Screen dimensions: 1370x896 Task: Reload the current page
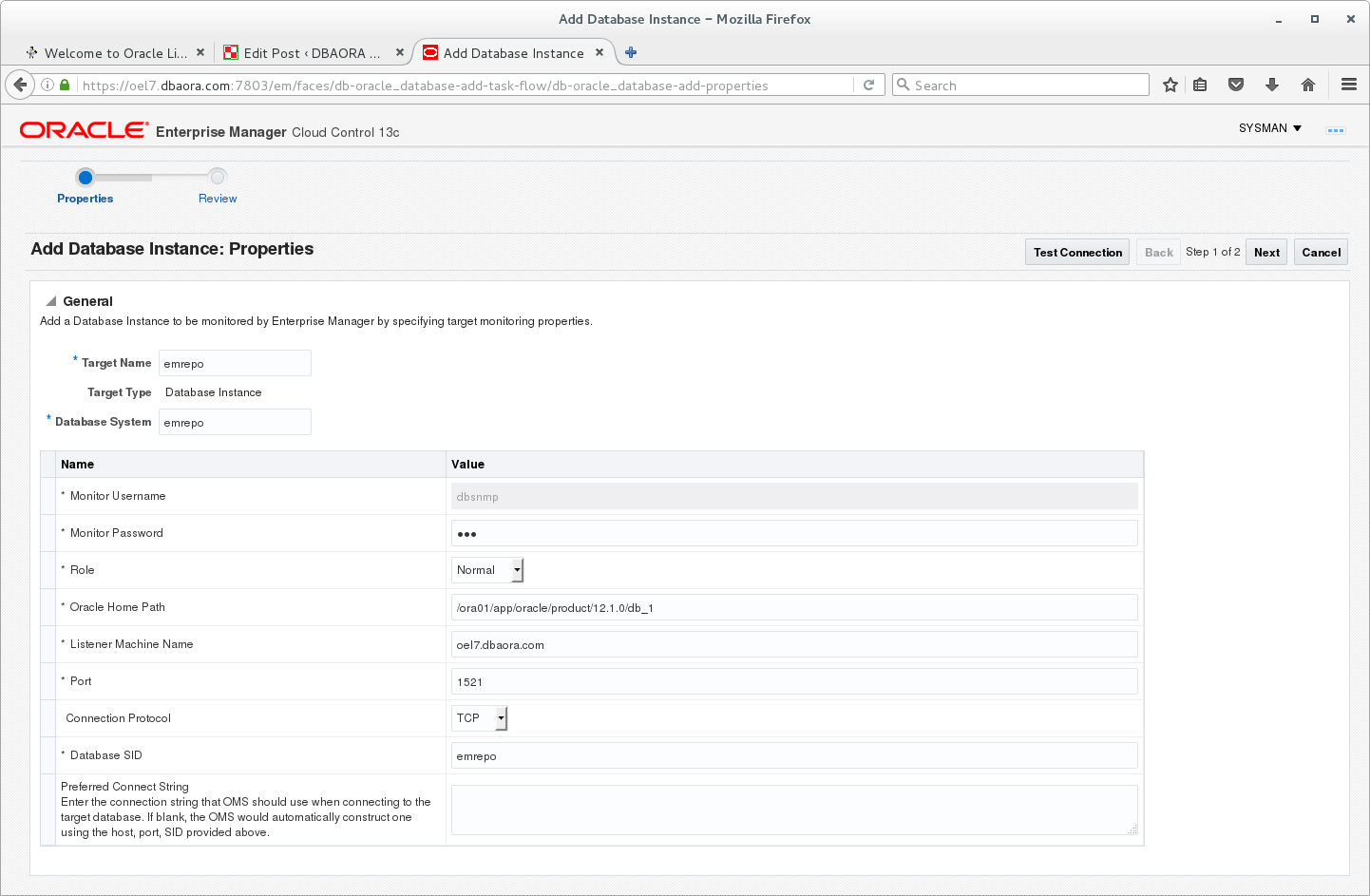pyautogui.click(x=868, y=85)
